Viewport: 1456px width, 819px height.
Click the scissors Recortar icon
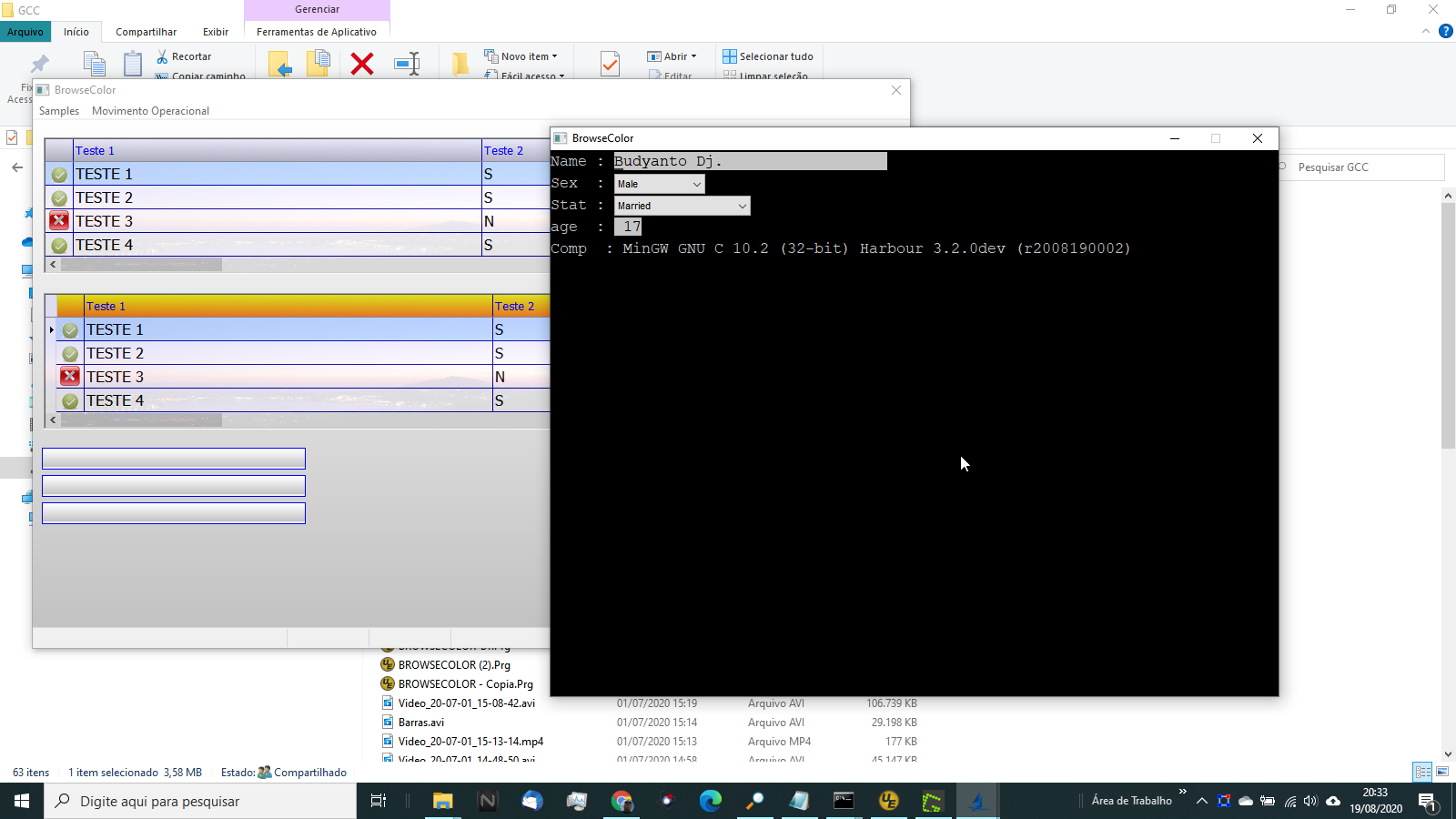pyautogui.click(x=162, y=56)
